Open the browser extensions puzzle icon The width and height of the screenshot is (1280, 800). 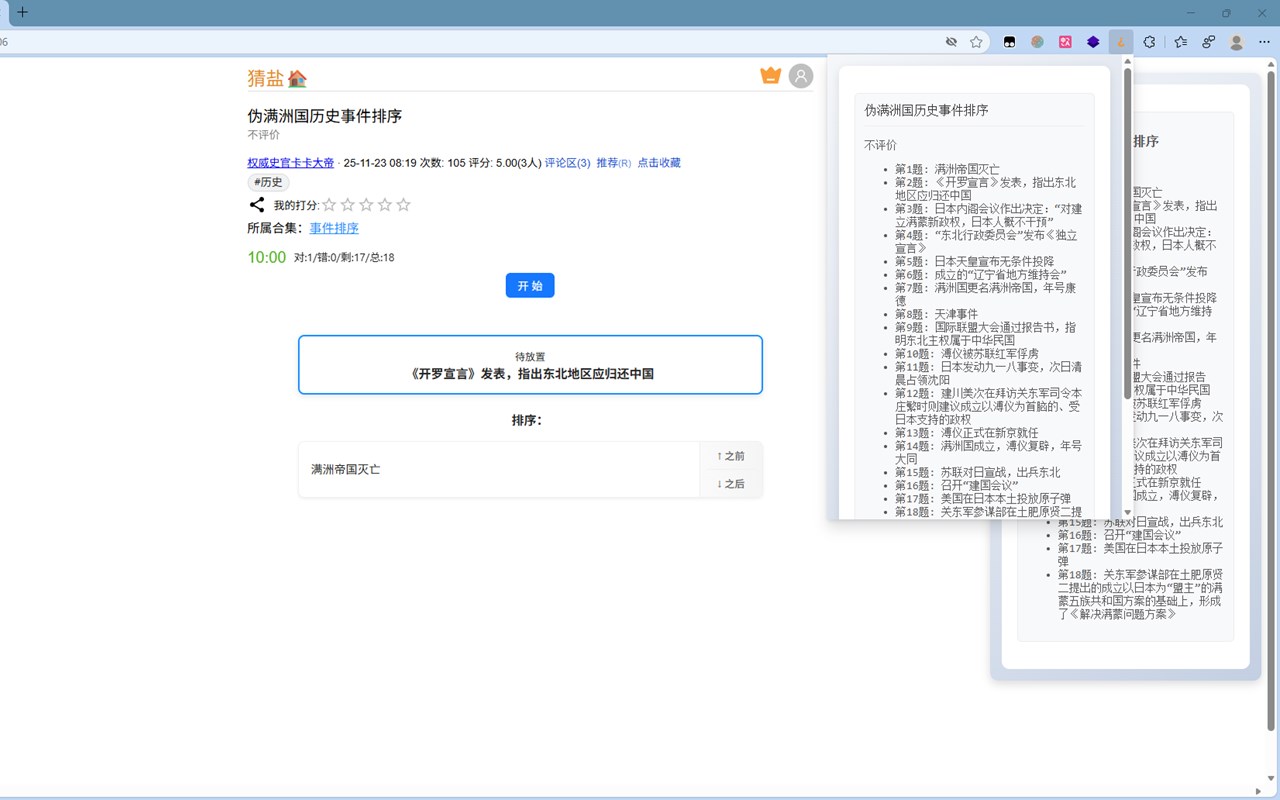pyautogui.click(x=1149, y=42)
